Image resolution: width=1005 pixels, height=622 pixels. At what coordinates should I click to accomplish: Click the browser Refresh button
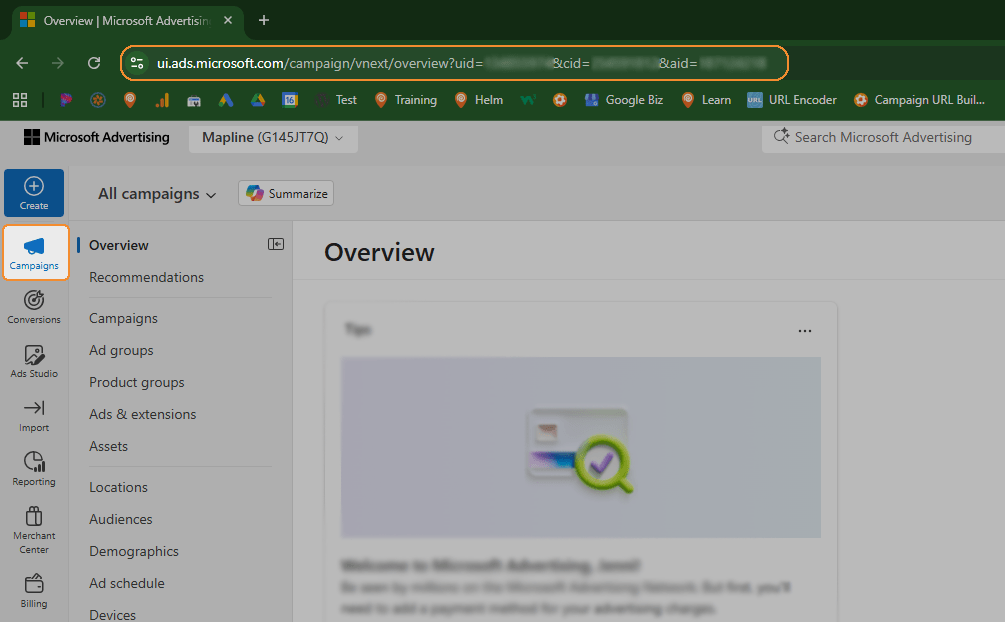click(x=94, y=62)
